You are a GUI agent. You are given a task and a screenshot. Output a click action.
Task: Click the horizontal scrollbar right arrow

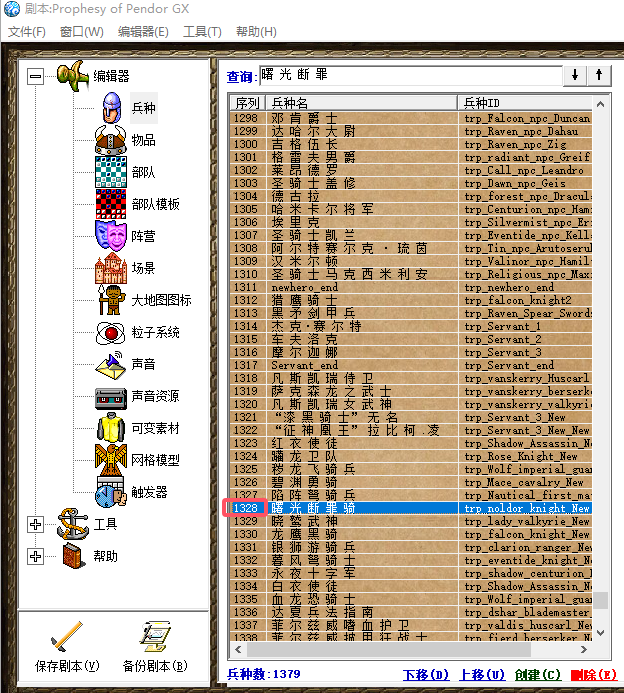point(584,649)
